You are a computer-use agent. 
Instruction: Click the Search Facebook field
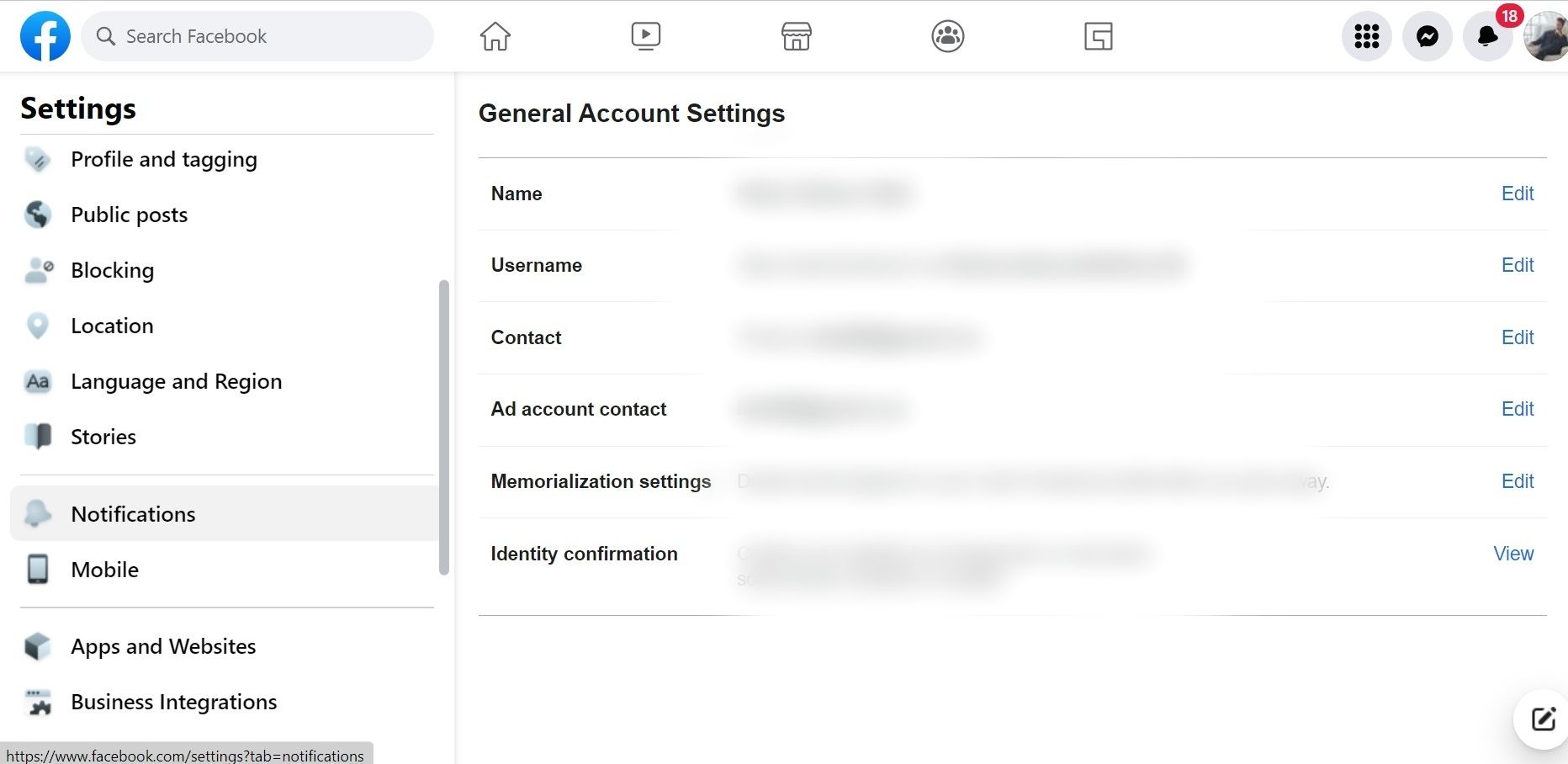click(x=257, y=36)
